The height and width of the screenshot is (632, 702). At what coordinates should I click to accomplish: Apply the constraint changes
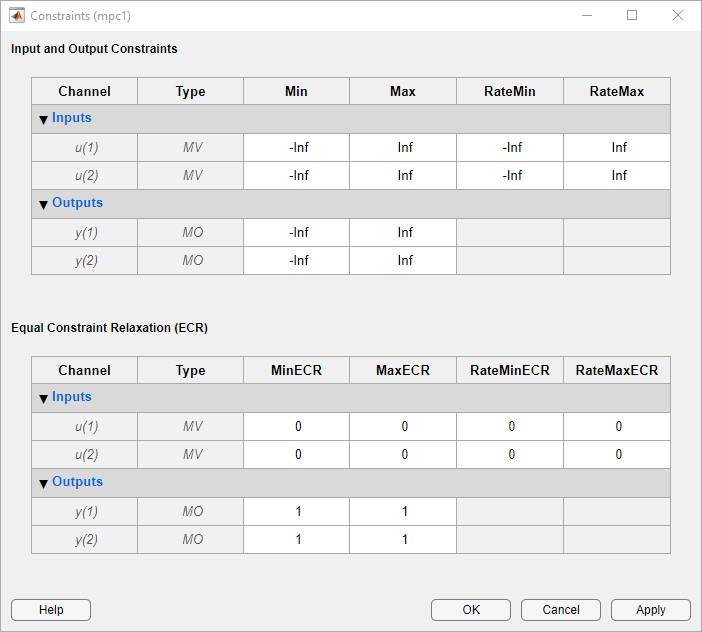pos(651,610)
